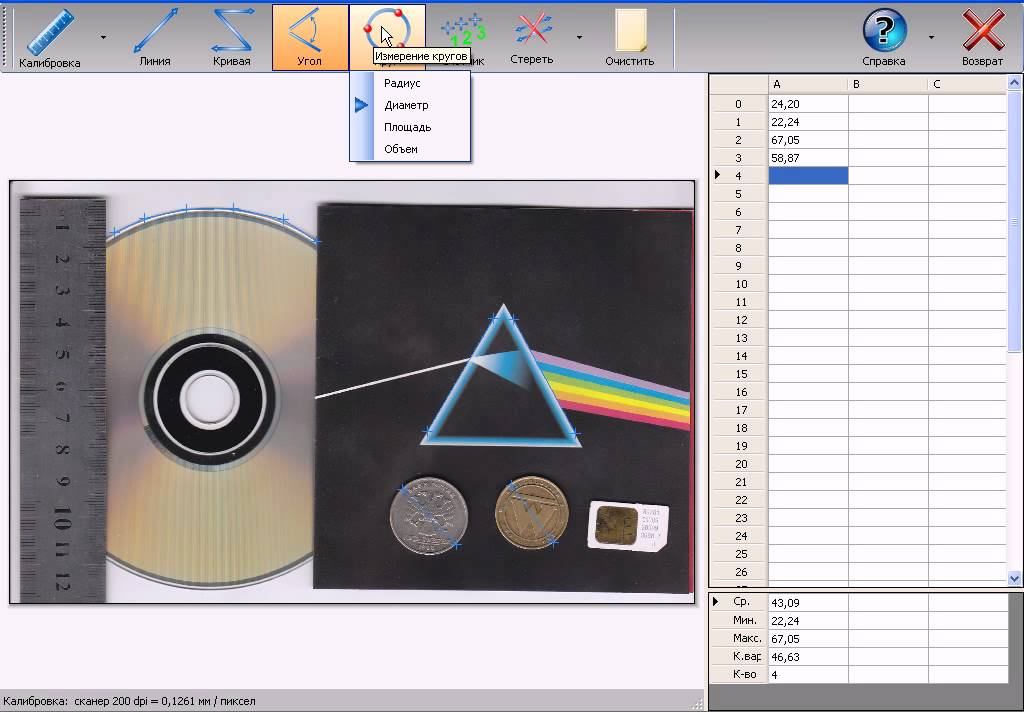This screenshot has height=712, width=1024.
Task: Select row header 20 in table
Action: (740, 464)
